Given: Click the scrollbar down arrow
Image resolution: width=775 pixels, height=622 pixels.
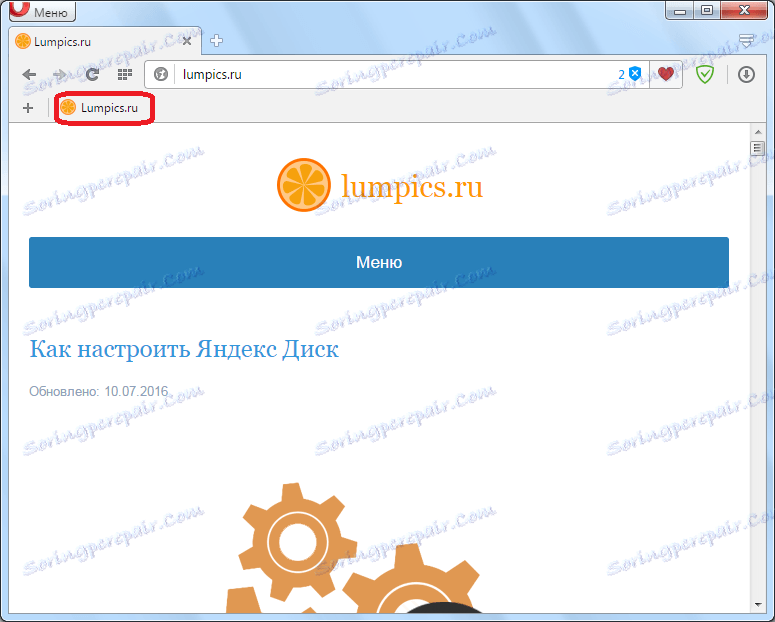Looking at the screenshot, I should click(758, 604).
